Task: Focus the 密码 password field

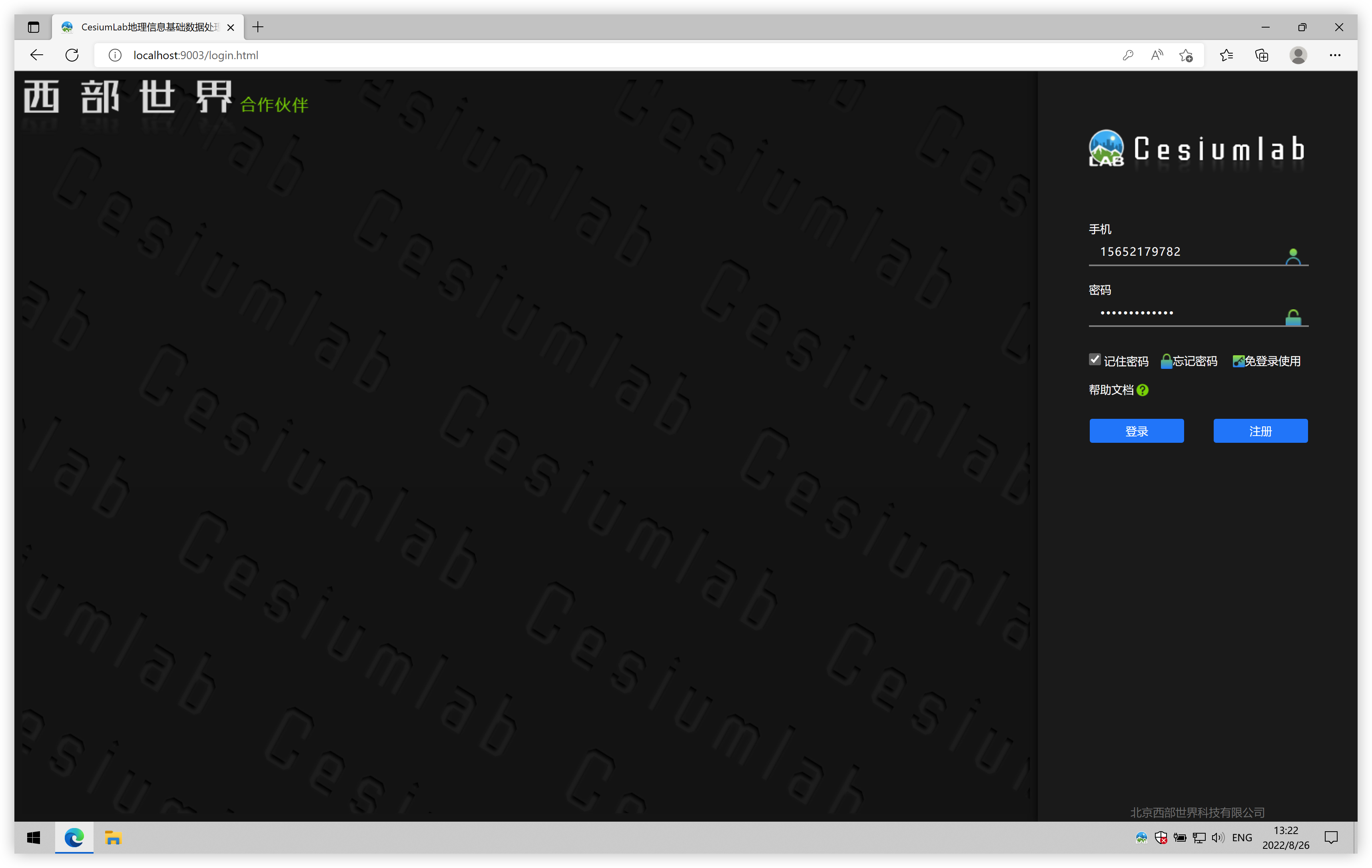Action: pos(1185,313)
